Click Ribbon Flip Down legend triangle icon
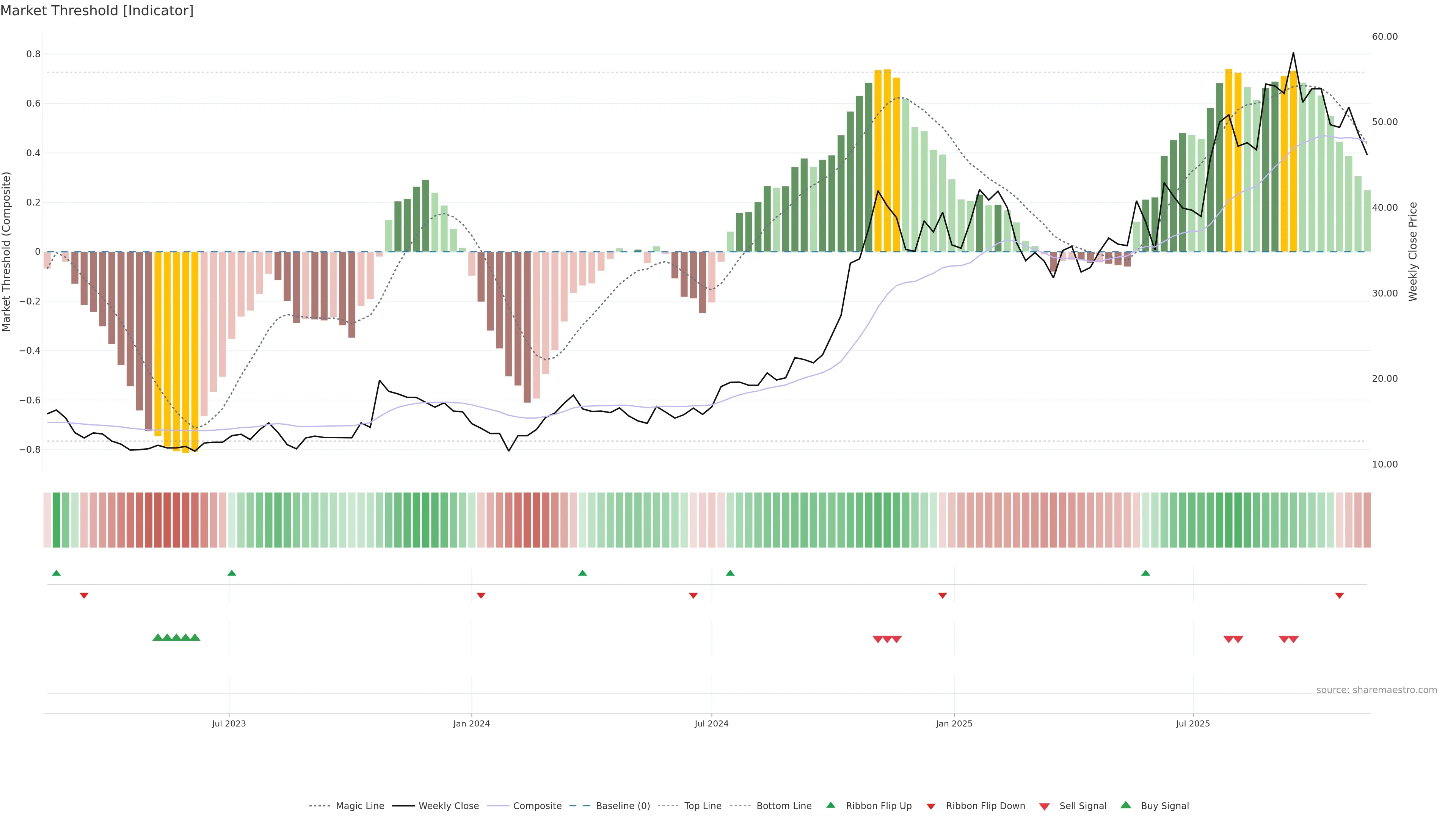Viewport: 1456px width, 819px height. (x=931, y=806)
